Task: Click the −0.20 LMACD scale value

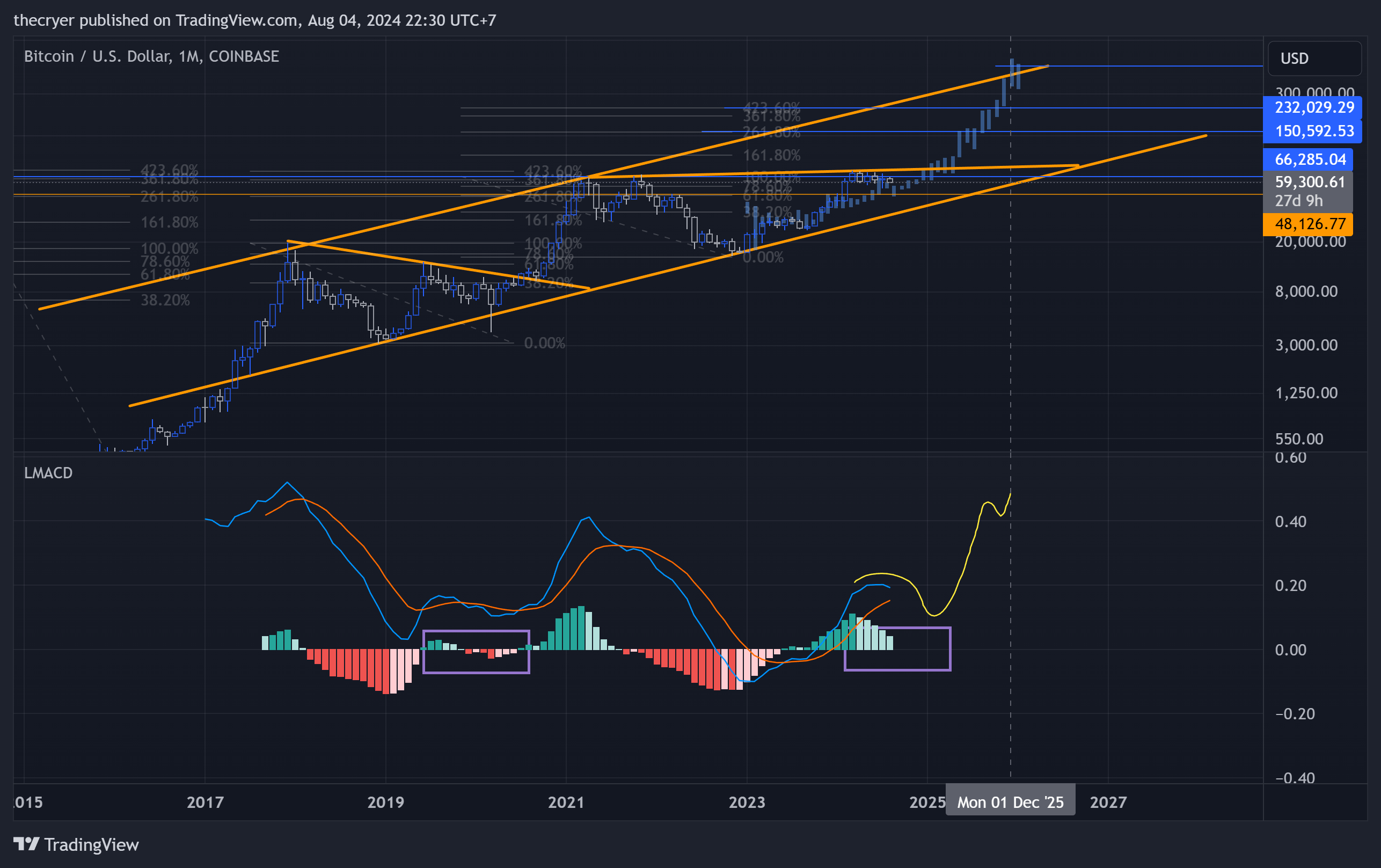Action: point(1295,714)
